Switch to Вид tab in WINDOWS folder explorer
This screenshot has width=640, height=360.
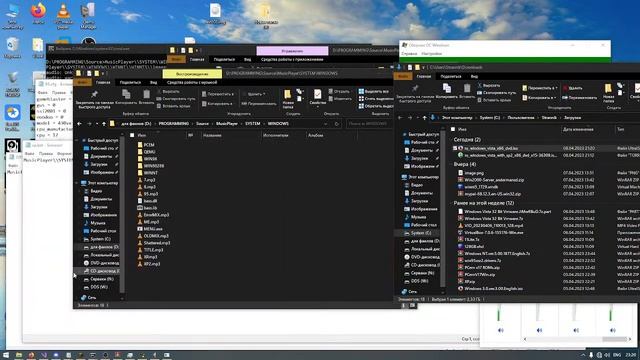pyautogui.click(x=153, y=82)
